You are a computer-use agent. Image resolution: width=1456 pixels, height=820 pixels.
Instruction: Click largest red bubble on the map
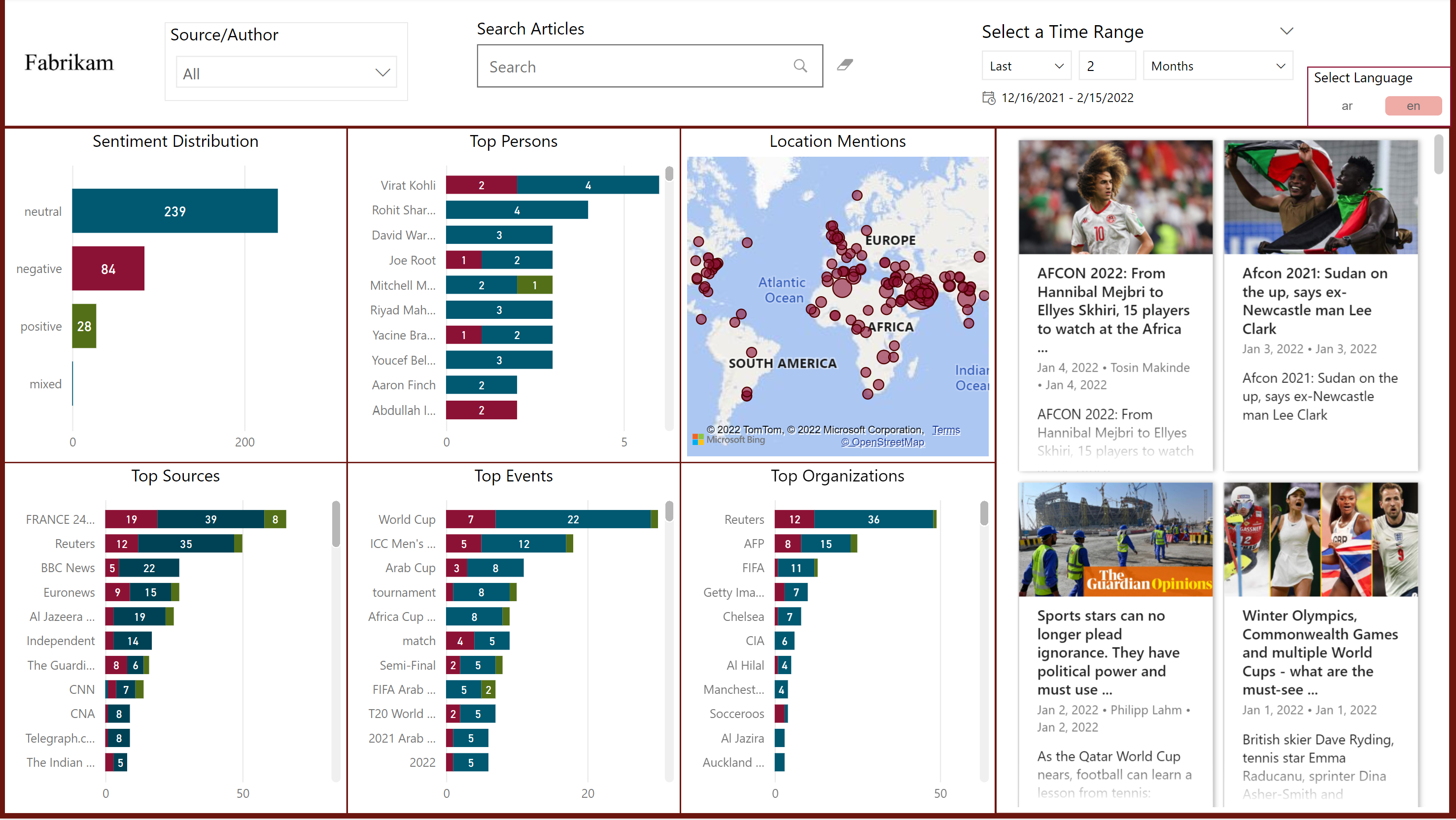[x=921, y=293]
